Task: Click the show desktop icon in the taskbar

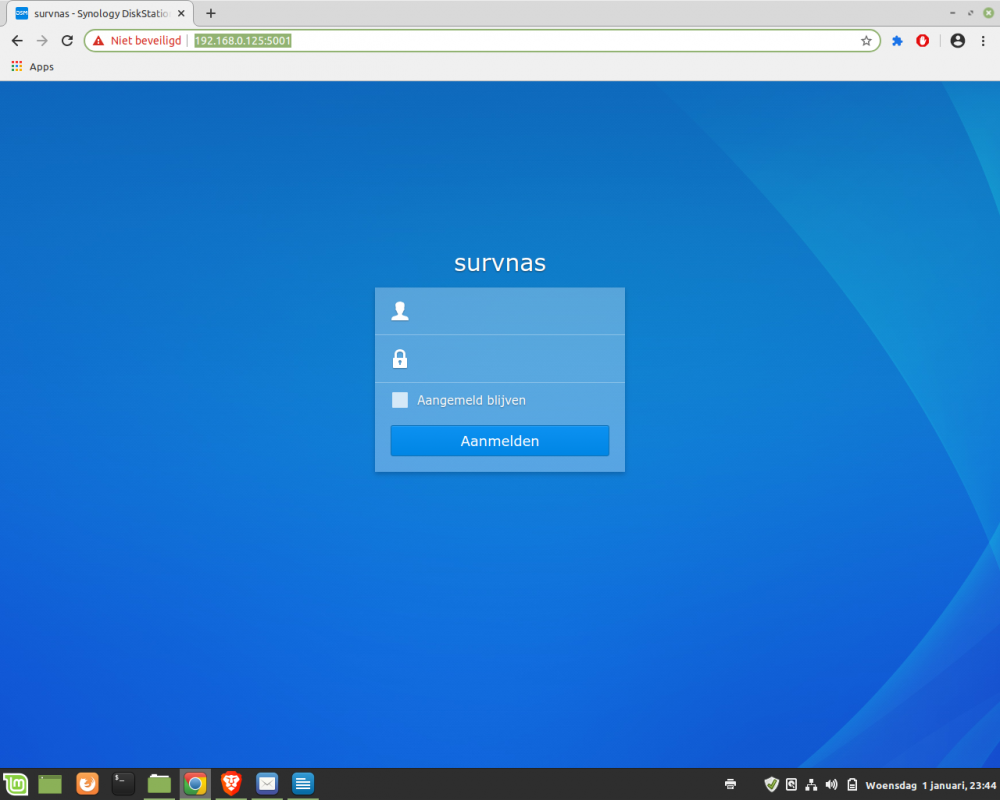Action: point(50,784)
